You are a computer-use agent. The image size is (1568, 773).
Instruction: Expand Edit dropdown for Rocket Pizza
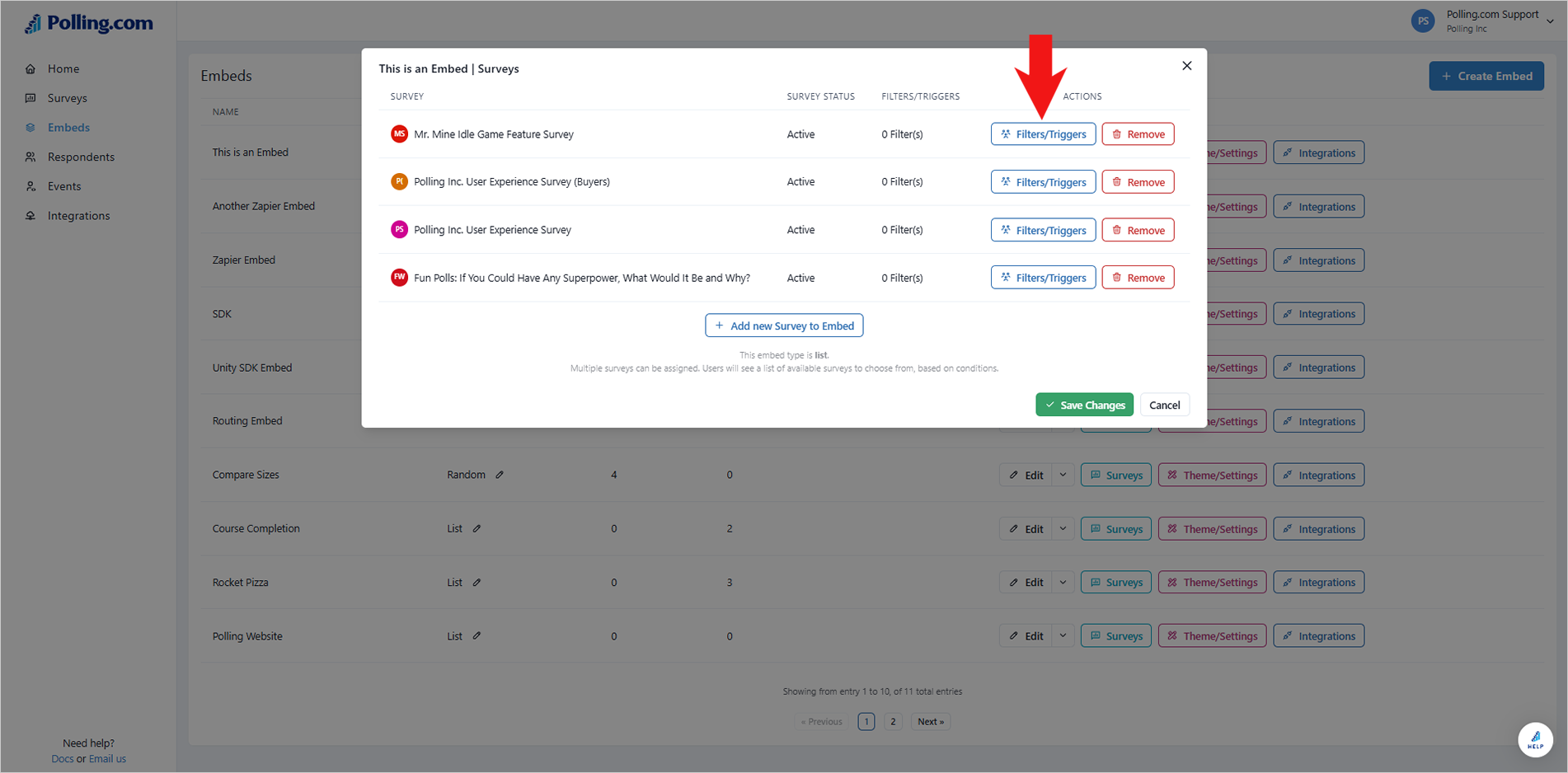coord(1063,583)
